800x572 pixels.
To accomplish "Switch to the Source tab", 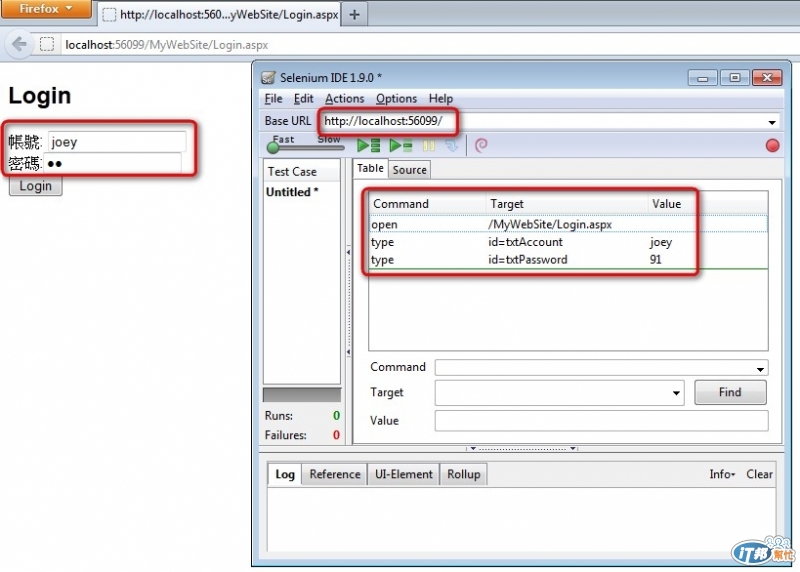I will point(410,170).
